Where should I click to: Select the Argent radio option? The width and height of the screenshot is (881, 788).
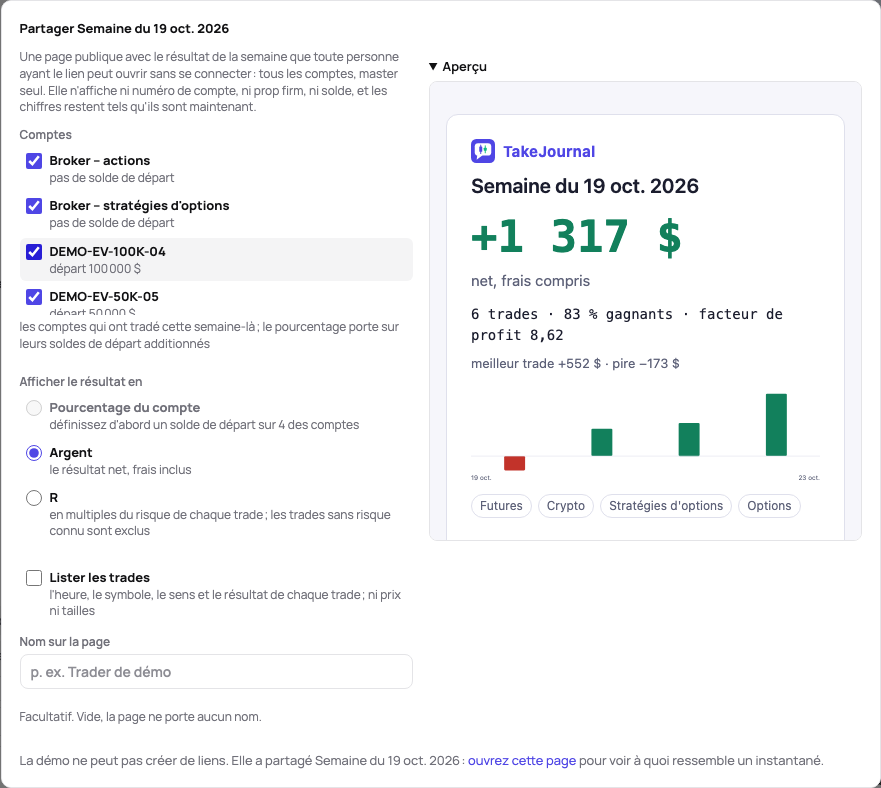34,452
